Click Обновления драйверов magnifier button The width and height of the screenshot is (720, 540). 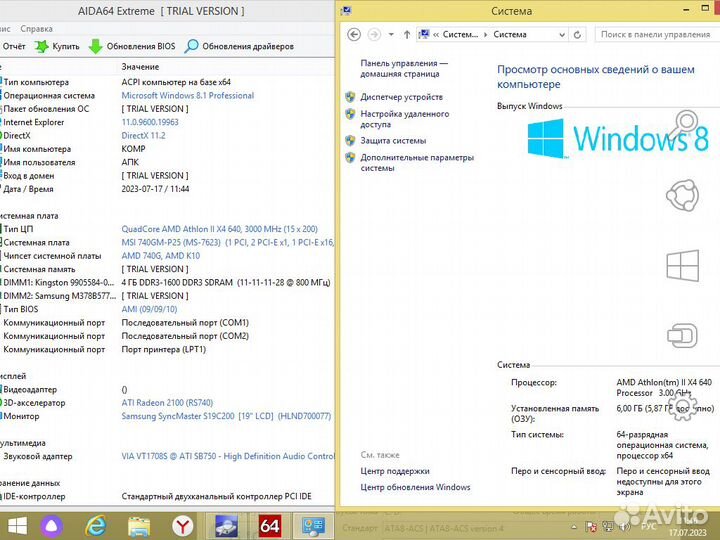coord(239,46)
